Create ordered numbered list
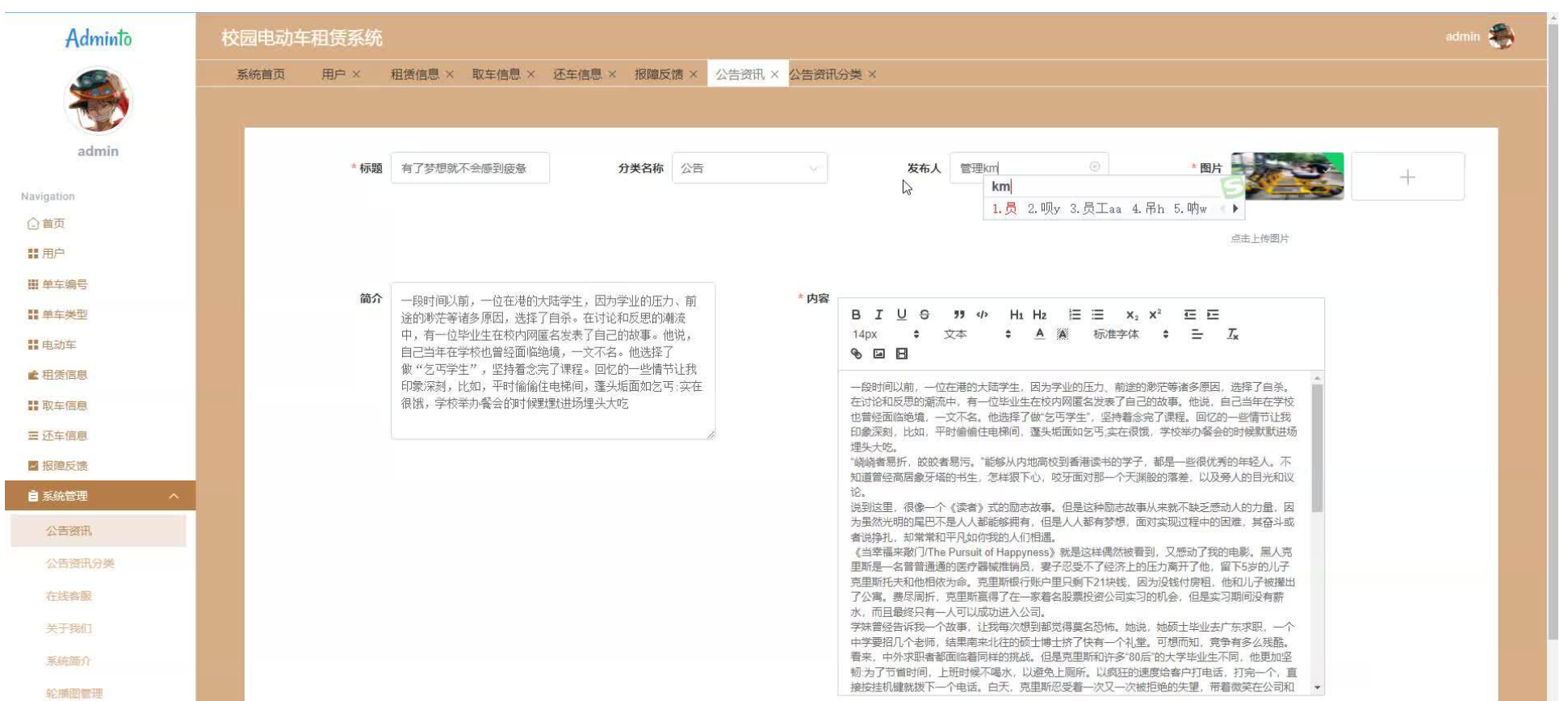This screenshot has height=701, width=1568. [x=1075, y=315]
